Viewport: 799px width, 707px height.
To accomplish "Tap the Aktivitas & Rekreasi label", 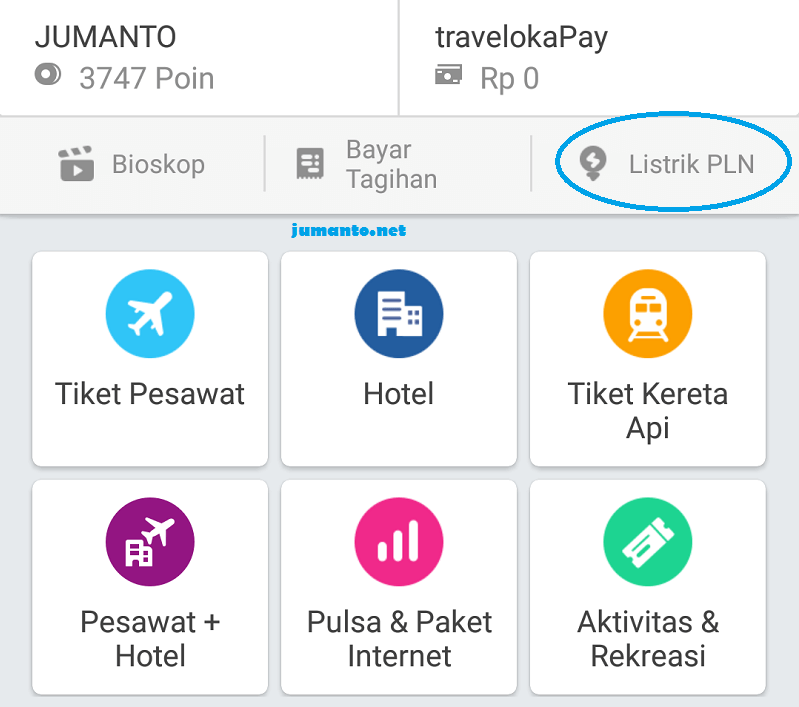I will coord(648,639).
